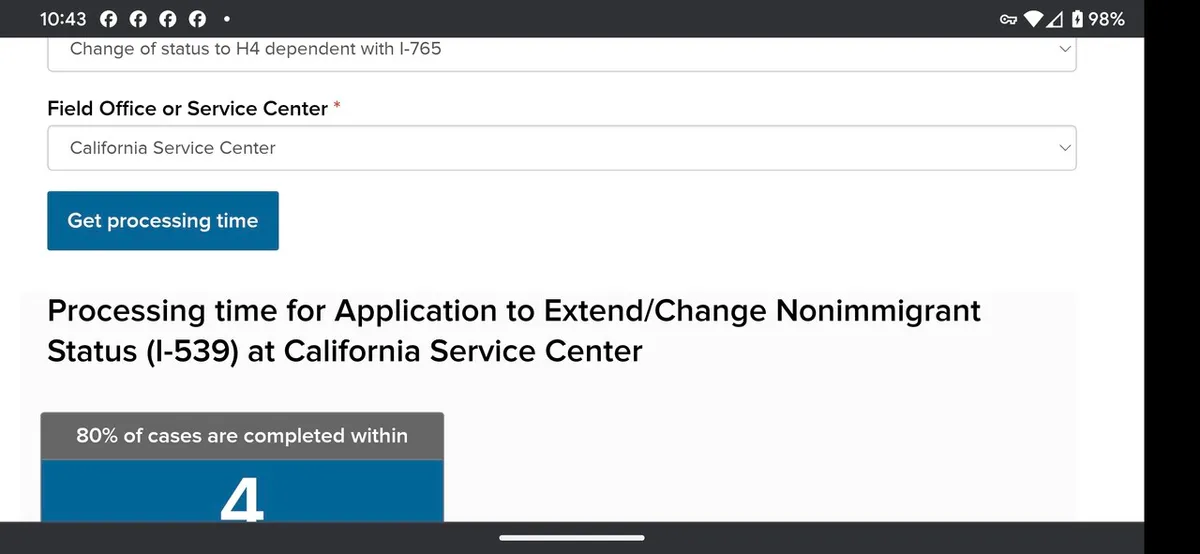
Task: Click the chevron on the form category dropdown
Action: [x=1064, y=50]
